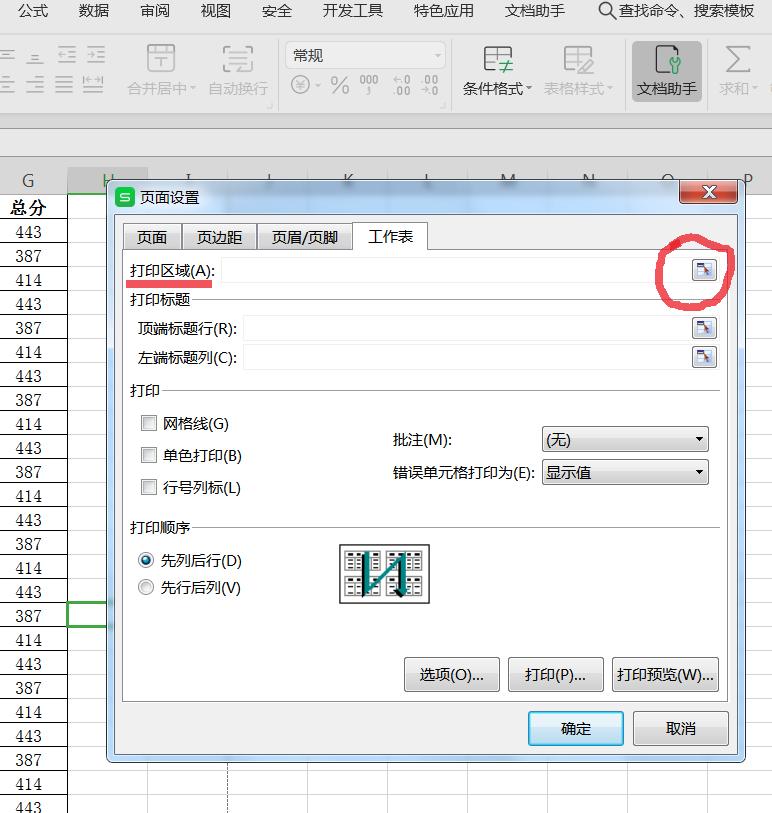This screenshot has height=813, width=772.
Task: Open the 安全 ribbon menu
Action: click(x=277, y=11)
